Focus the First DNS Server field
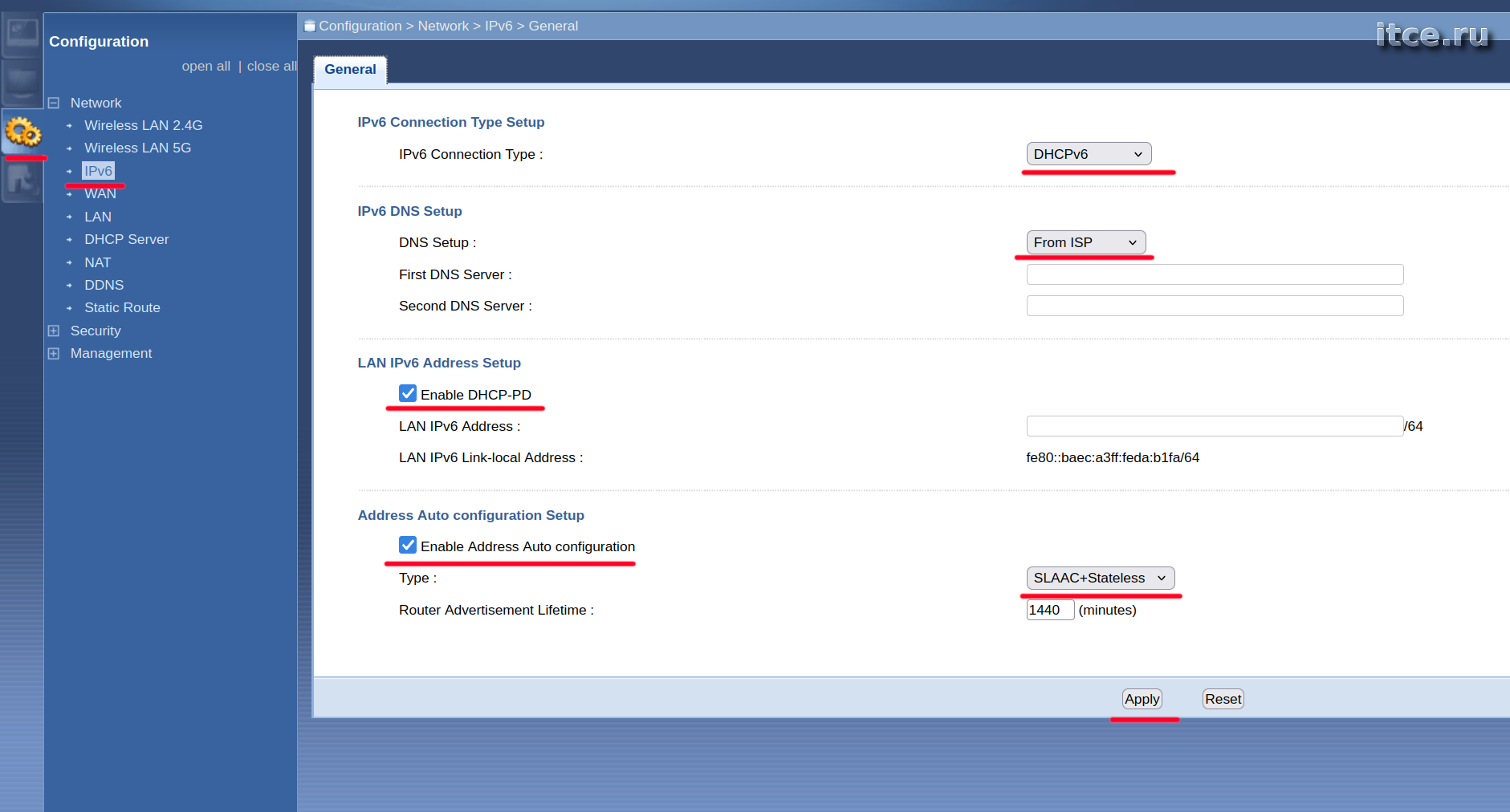The image size is (1510, 812). coord(1215,274)
